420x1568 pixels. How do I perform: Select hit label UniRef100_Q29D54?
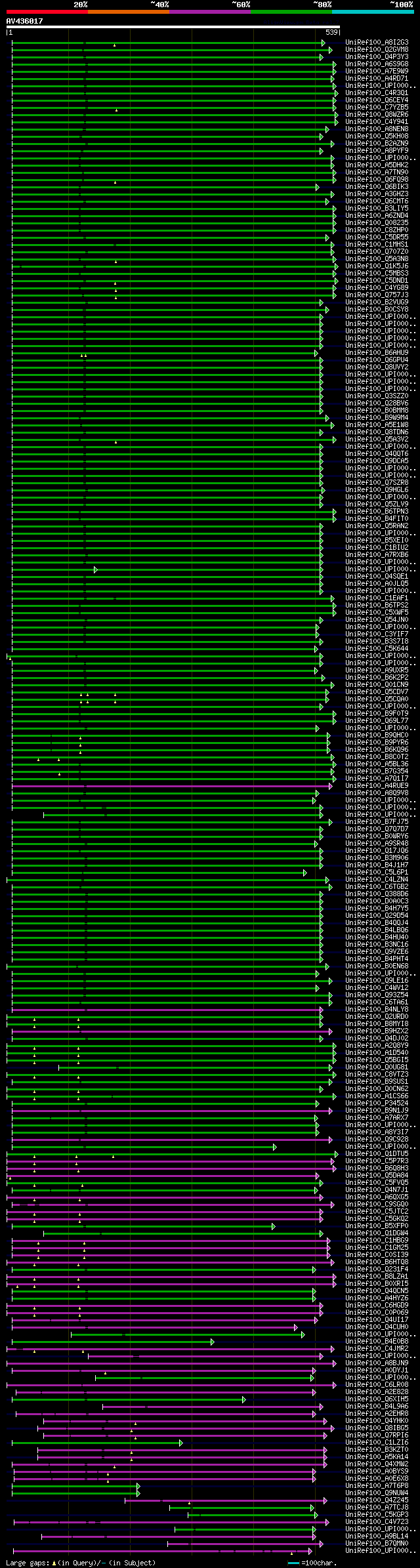point(377,916)
